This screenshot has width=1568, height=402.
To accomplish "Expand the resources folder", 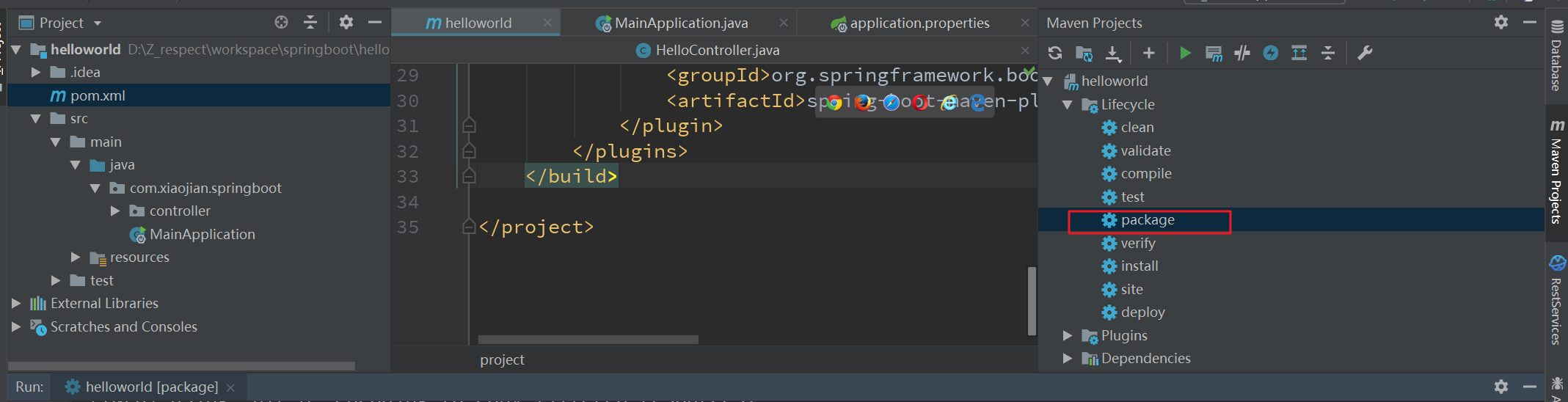I will (76, 257).
